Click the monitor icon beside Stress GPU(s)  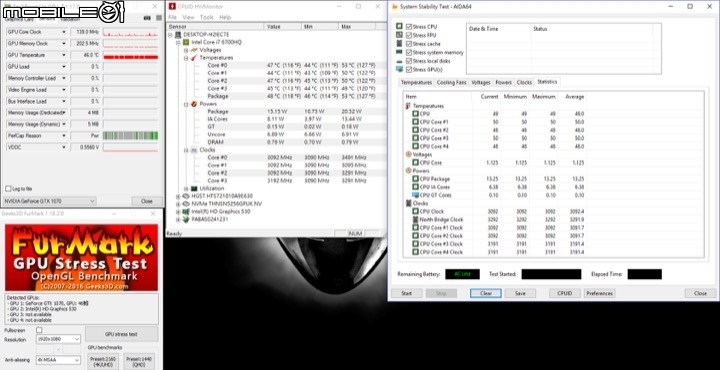pyautogui.click(x=399, y=69)
